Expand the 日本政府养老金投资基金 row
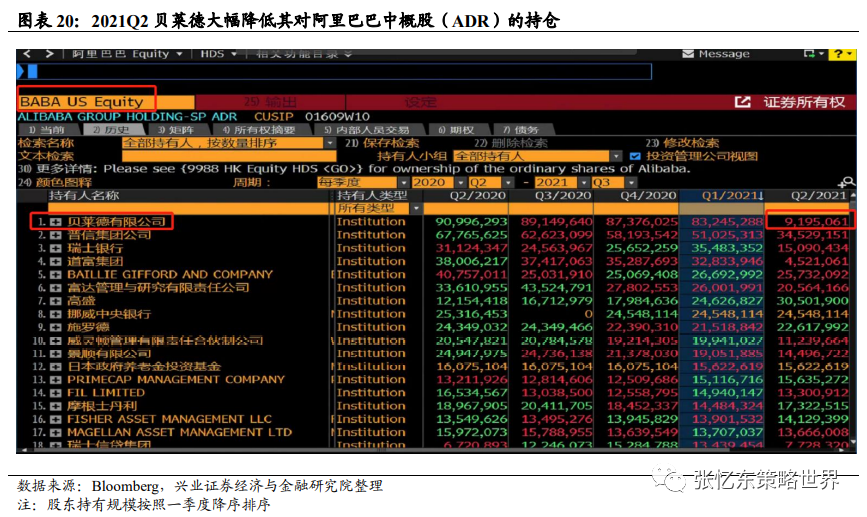This screenshot has width=867, height=517. [x=55, y=367]
